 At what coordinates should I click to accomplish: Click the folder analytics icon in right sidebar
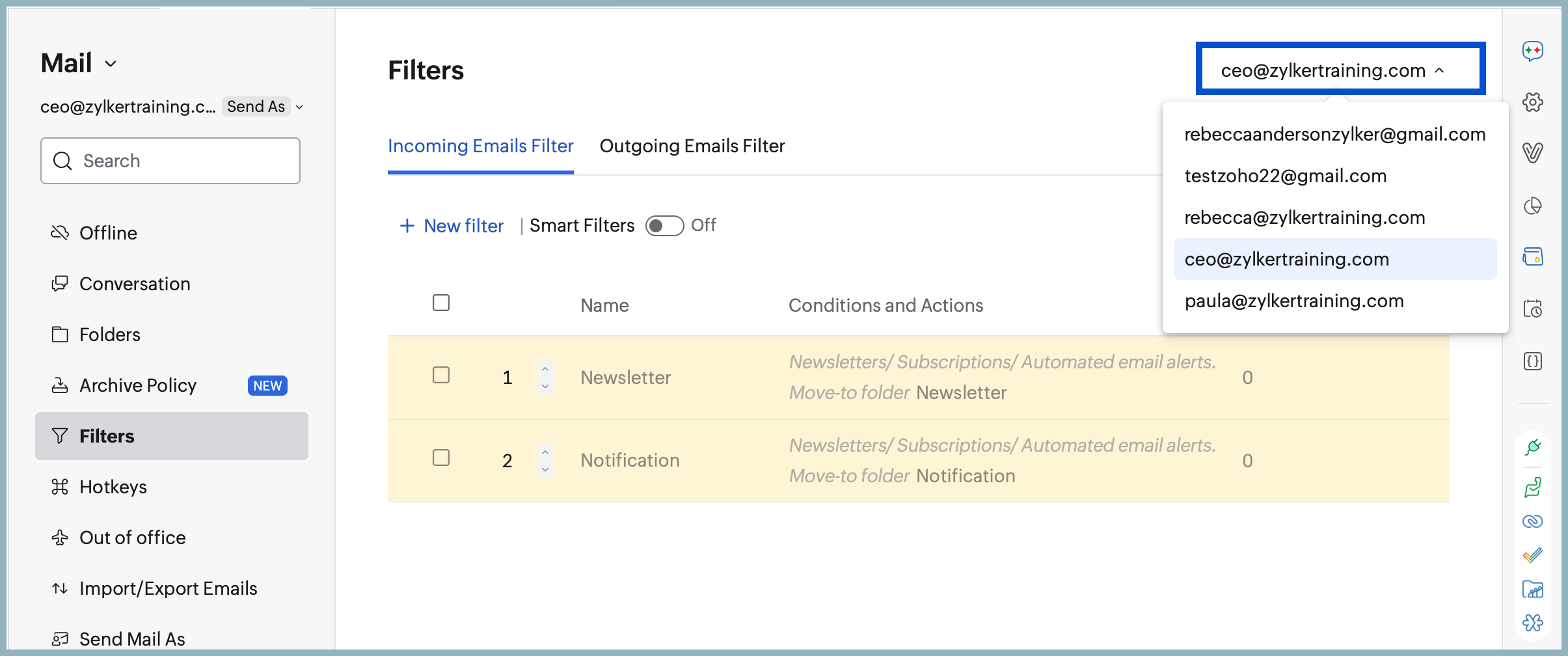click(x=1532, y=589)
